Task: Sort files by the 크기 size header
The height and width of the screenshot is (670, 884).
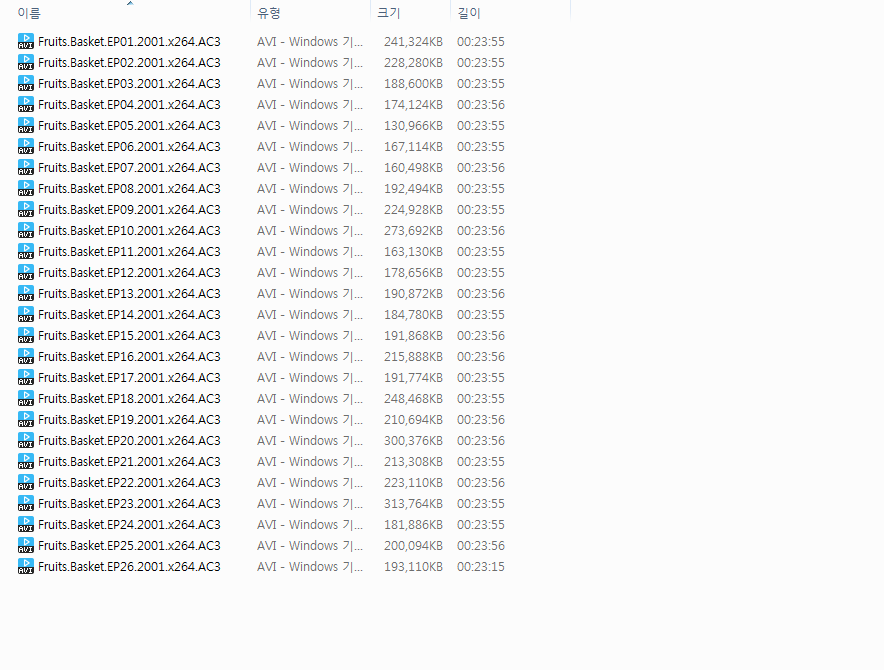Action: click(388, 14)
